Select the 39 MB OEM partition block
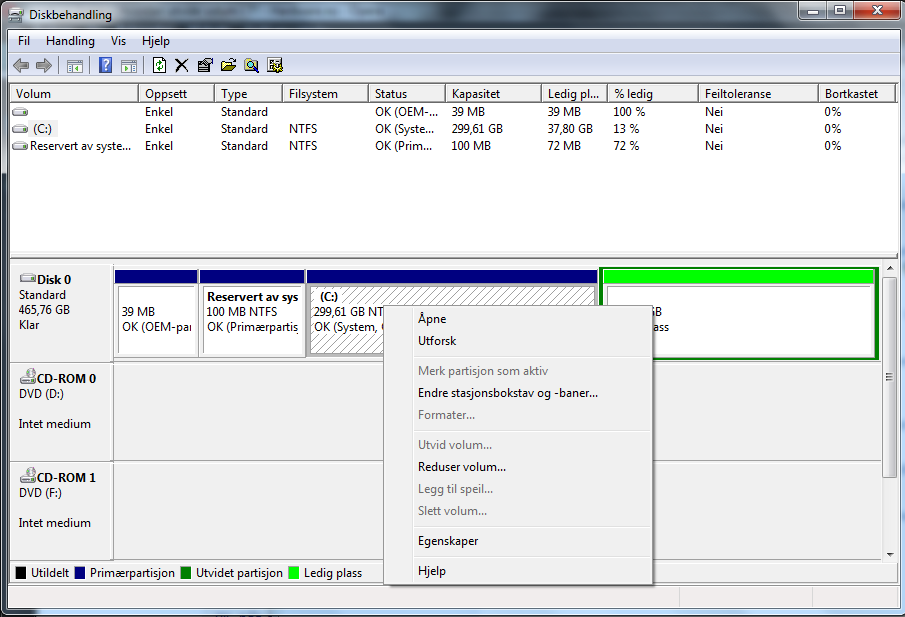Viewport: 905px width, 617px height. (x=156, y=313)
